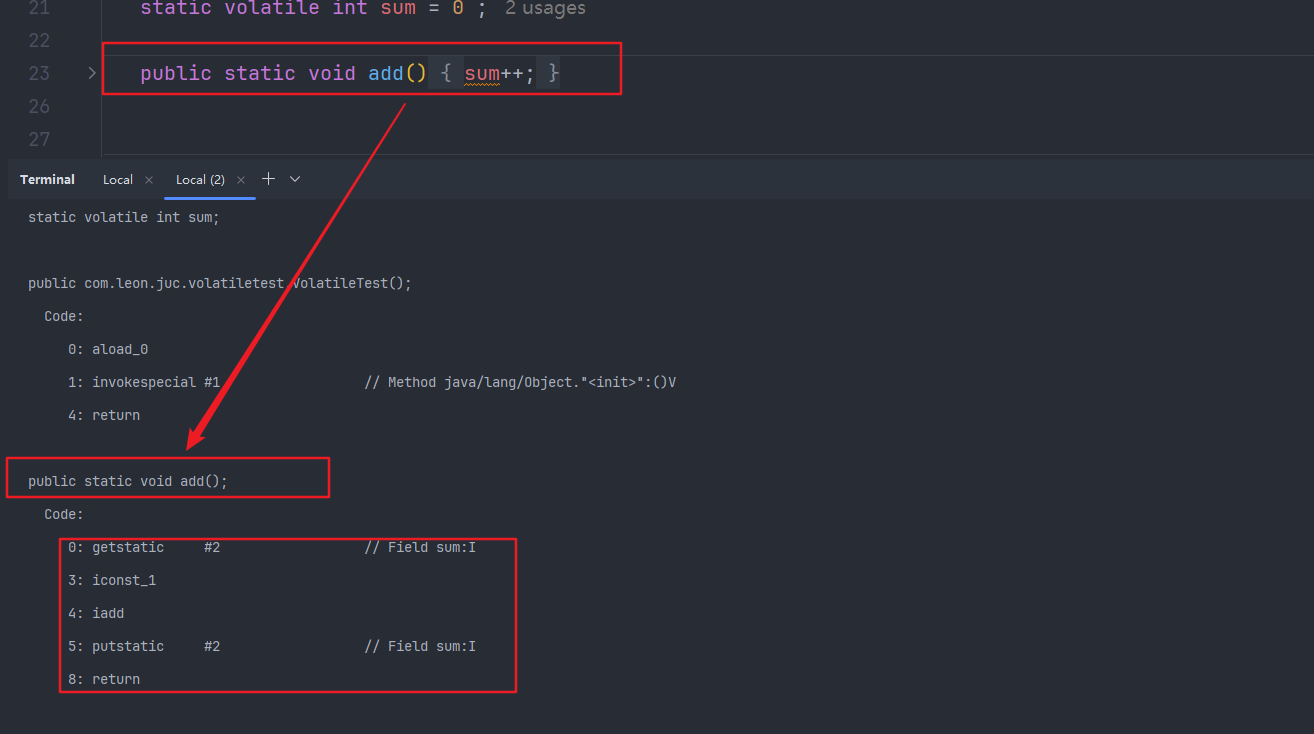Click the Terminal tool window title
The image size is (1314, 734).
(47, 180)
